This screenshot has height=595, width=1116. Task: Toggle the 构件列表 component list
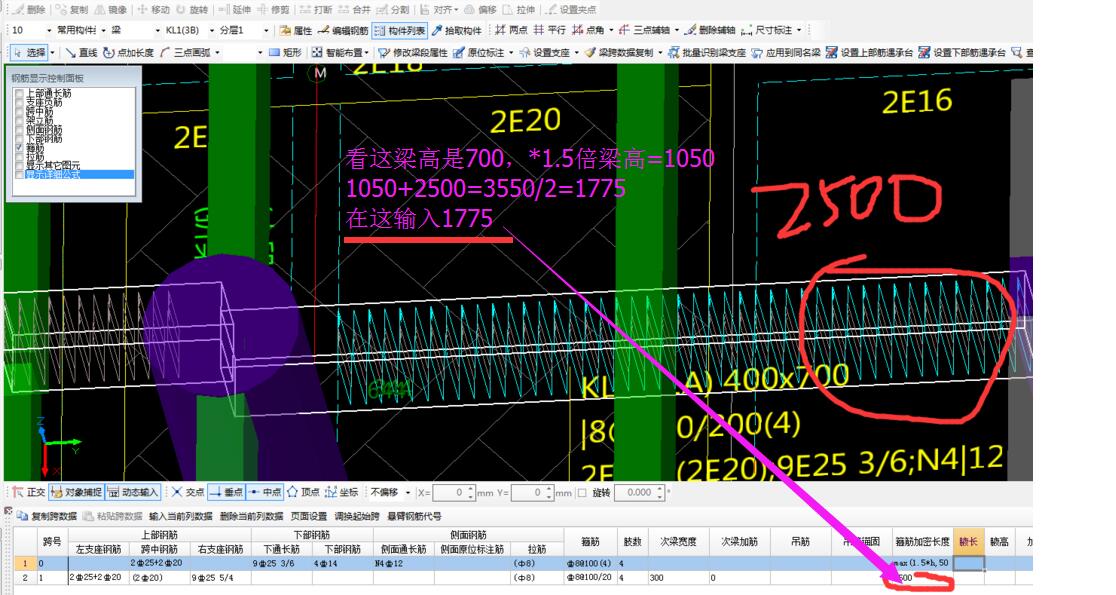pos(399,31)
